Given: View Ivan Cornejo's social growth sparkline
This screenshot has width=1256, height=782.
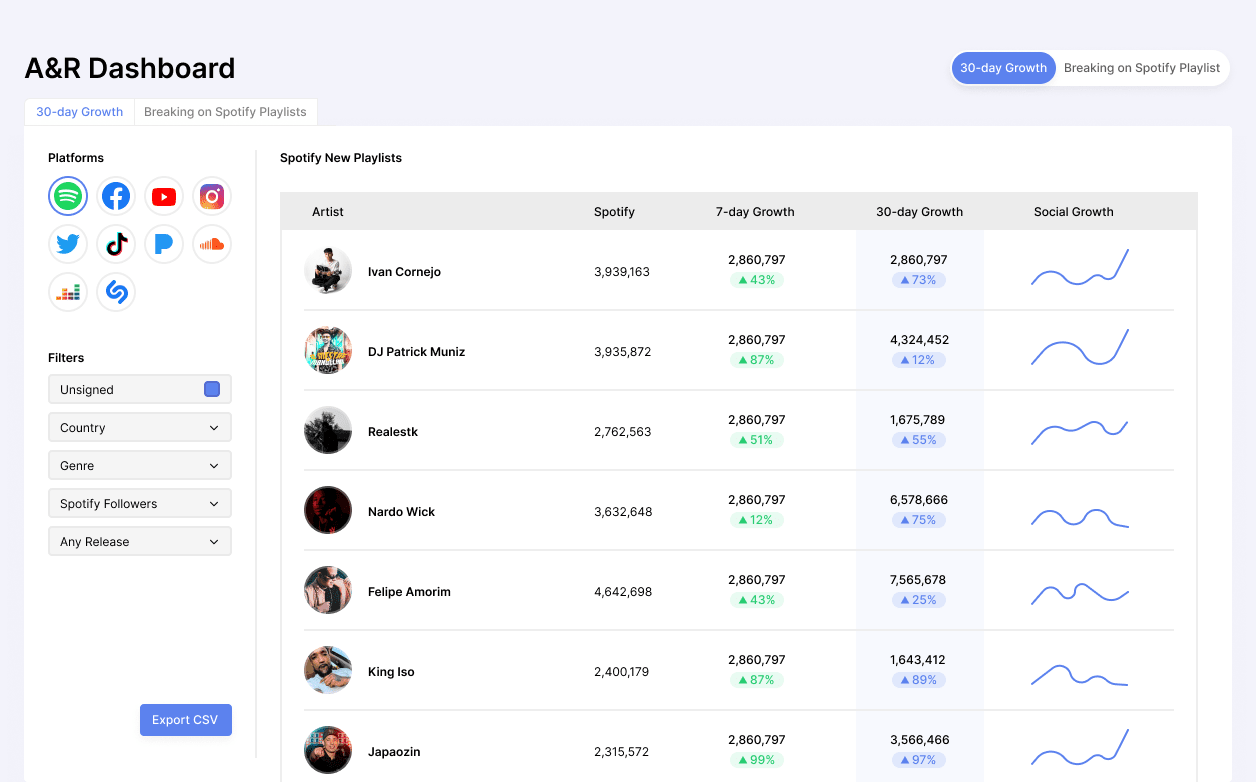Looking at the screenshot, I should pyautogui.click(x=1080, y=267).
